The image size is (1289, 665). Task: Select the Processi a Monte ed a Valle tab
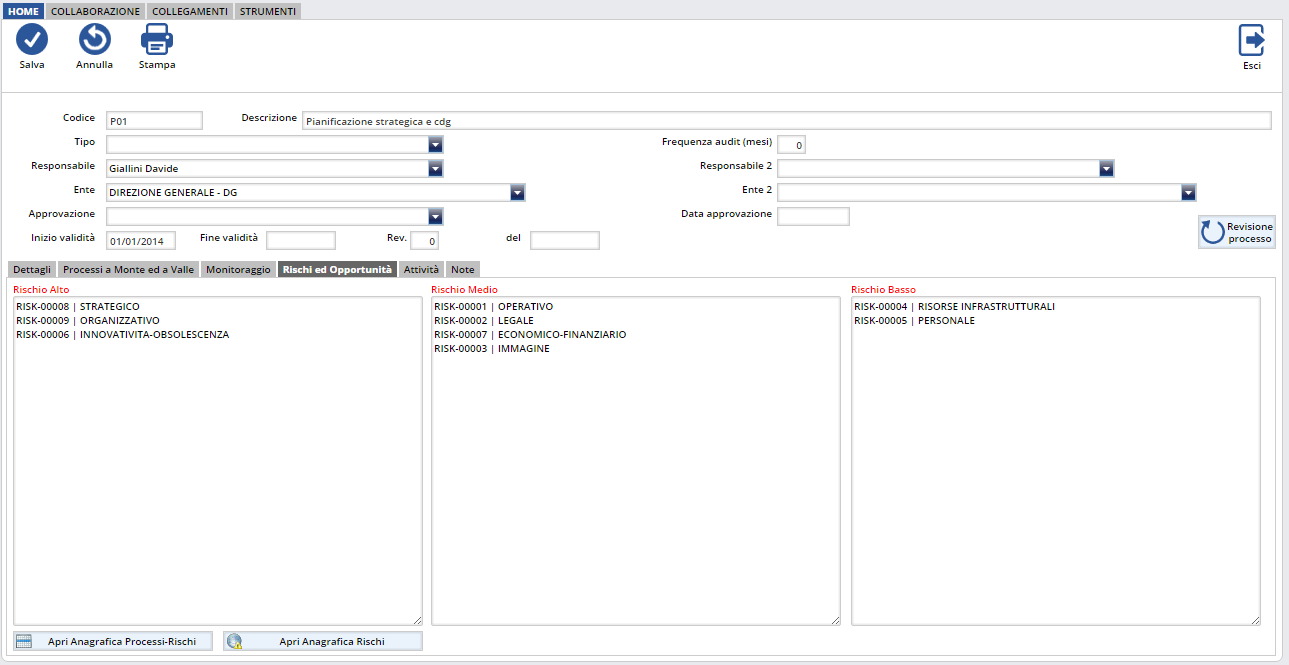[128, 270]
